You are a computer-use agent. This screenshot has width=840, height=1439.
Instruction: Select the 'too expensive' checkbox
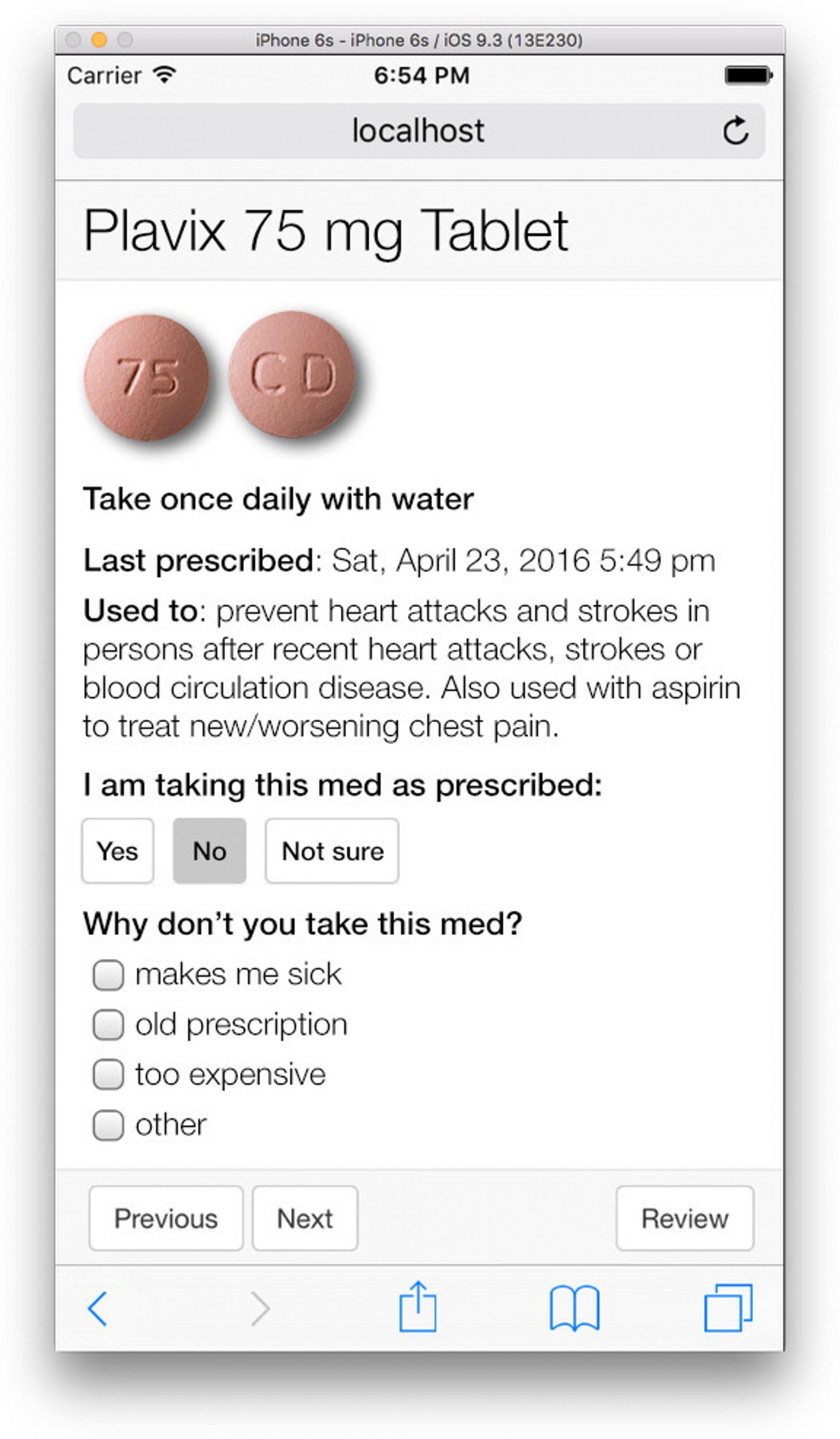click(x=108, y=1075)
